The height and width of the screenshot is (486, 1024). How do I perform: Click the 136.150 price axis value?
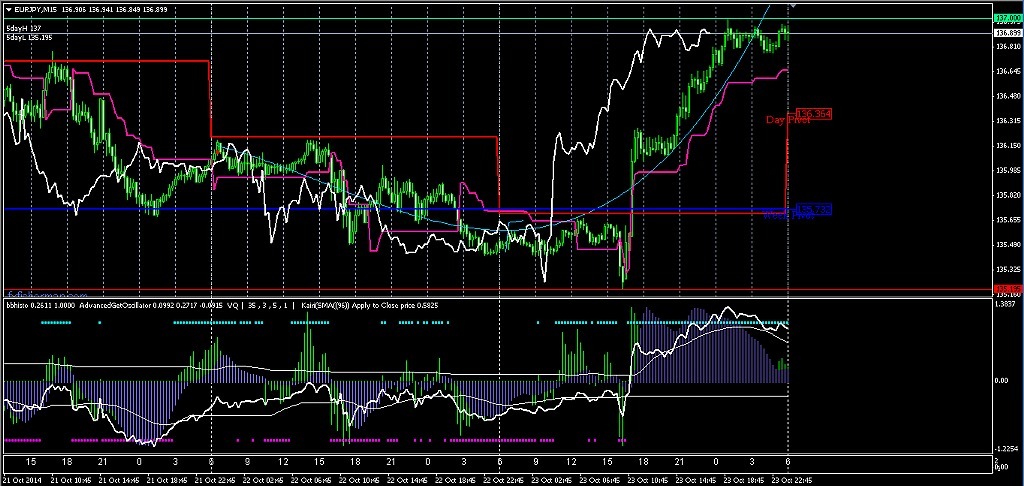pos(1006,146)
